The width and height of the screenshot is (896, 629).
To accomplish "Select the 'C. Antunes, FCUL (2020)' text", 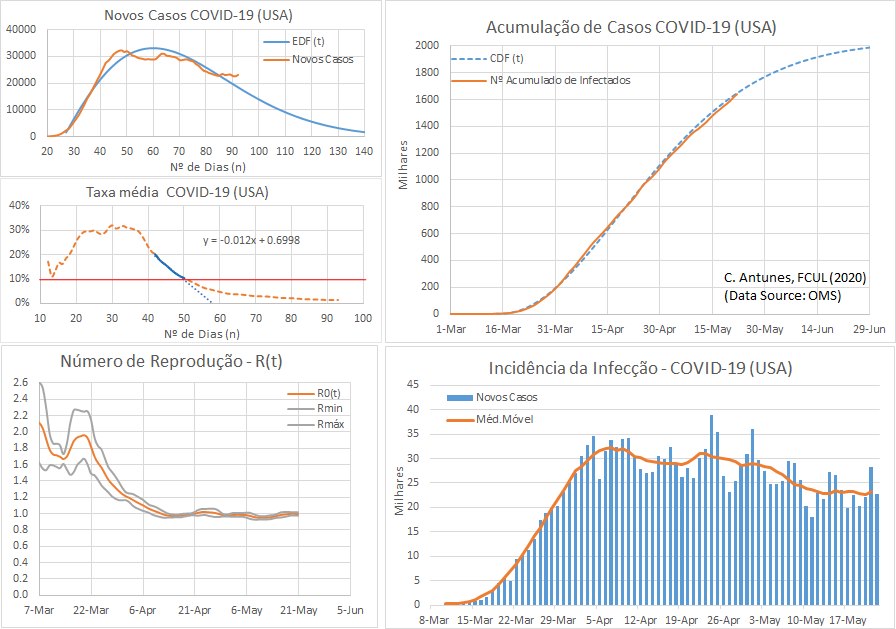I will click(793, 277).
